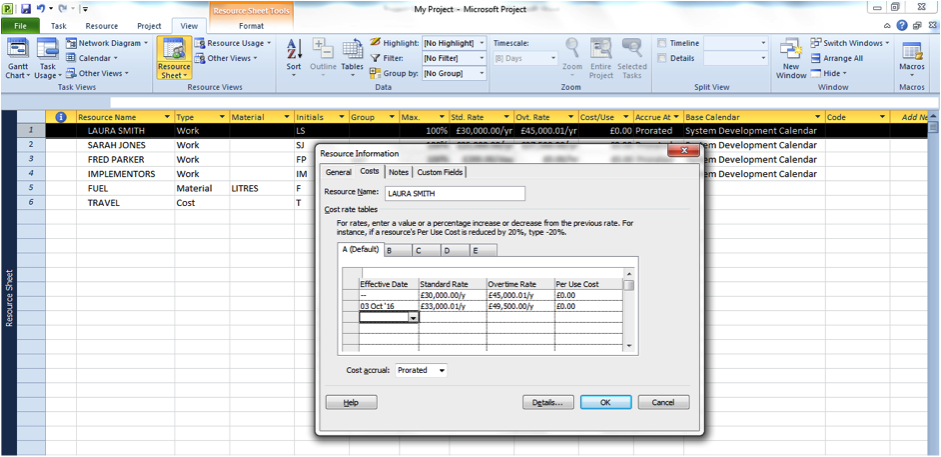Enable the Timeline checkbox
Image resolution: width=941 pixels, height=457 pixels.
[662, 44]
